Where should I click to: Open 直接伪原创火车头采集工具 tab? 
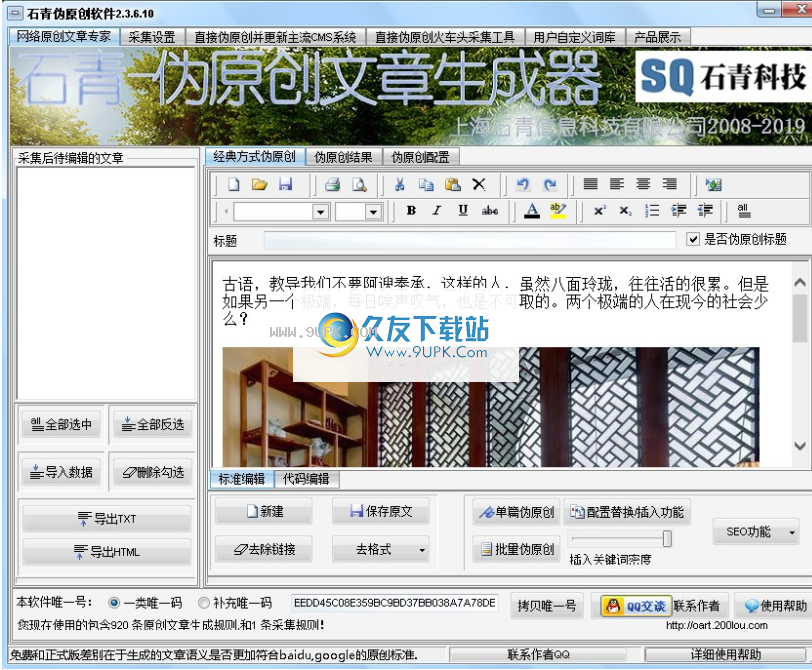click(x=445, y=37)
